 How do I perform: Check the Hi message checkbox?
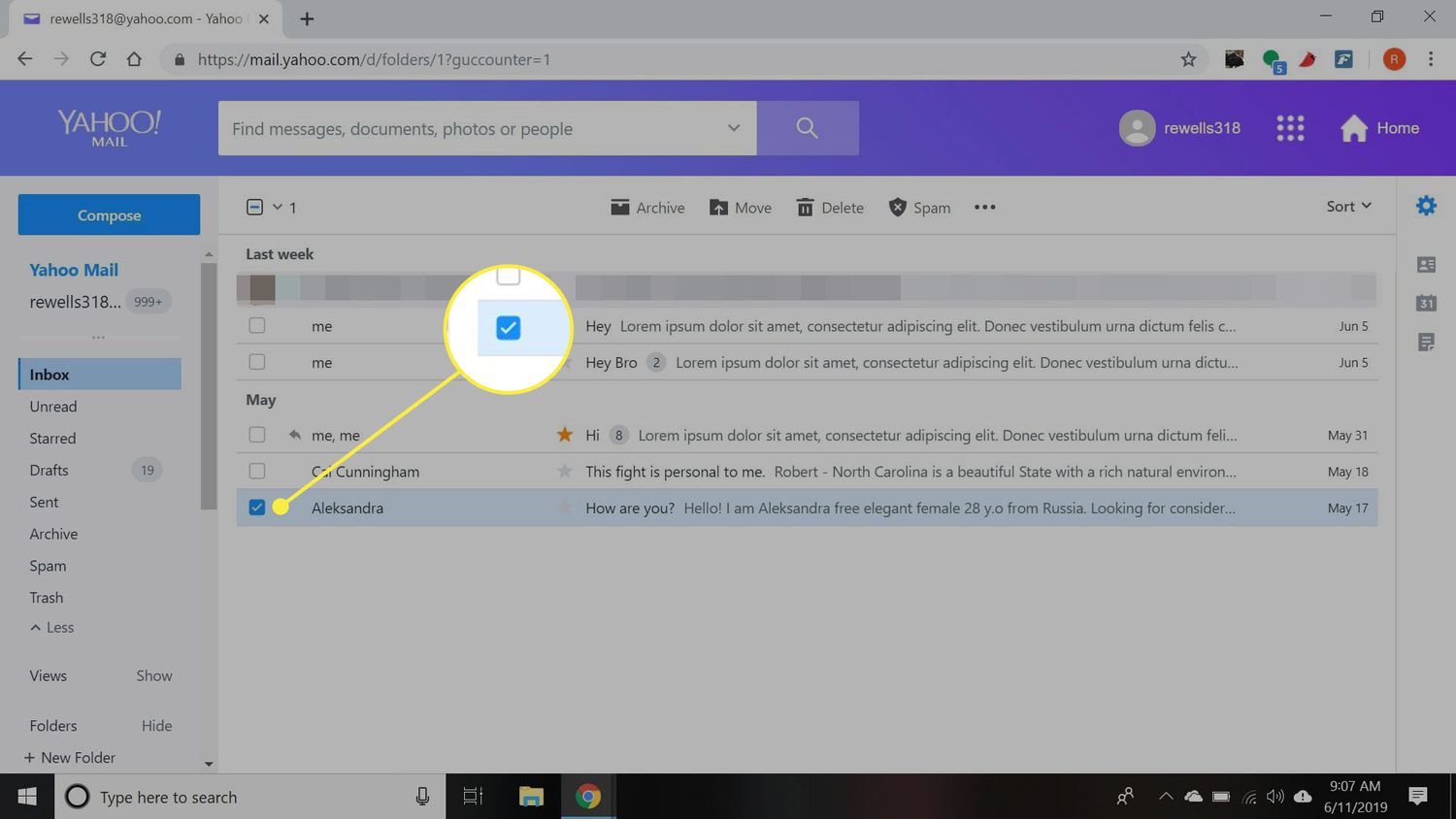pos(257,435)
